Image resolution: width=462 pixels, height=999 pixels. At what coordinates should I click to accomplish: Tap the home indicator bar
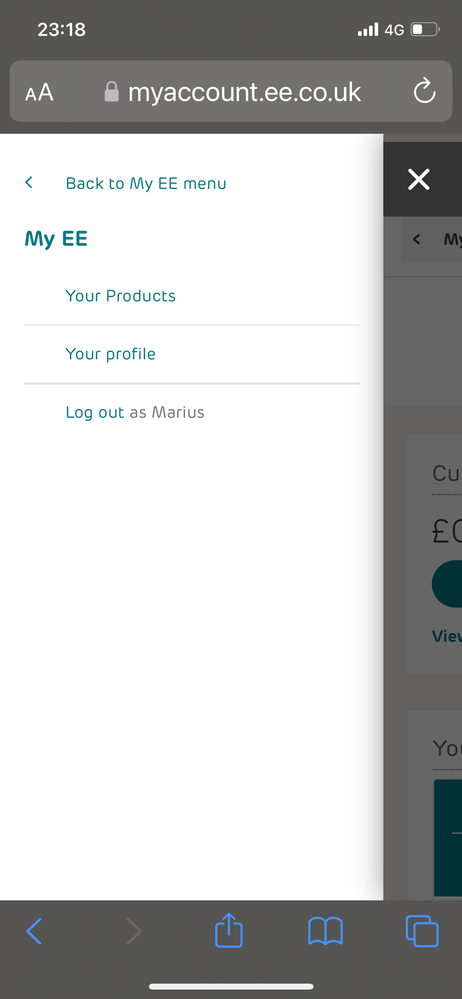(231, 986)
